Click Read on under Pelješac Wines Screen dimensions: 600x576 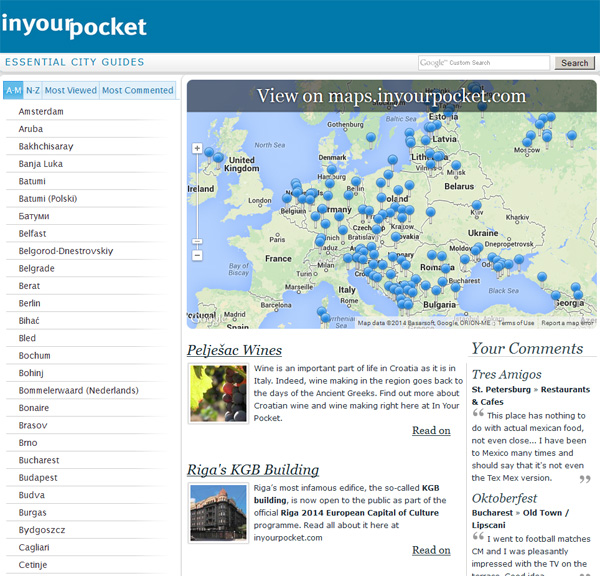pos(431,431)
